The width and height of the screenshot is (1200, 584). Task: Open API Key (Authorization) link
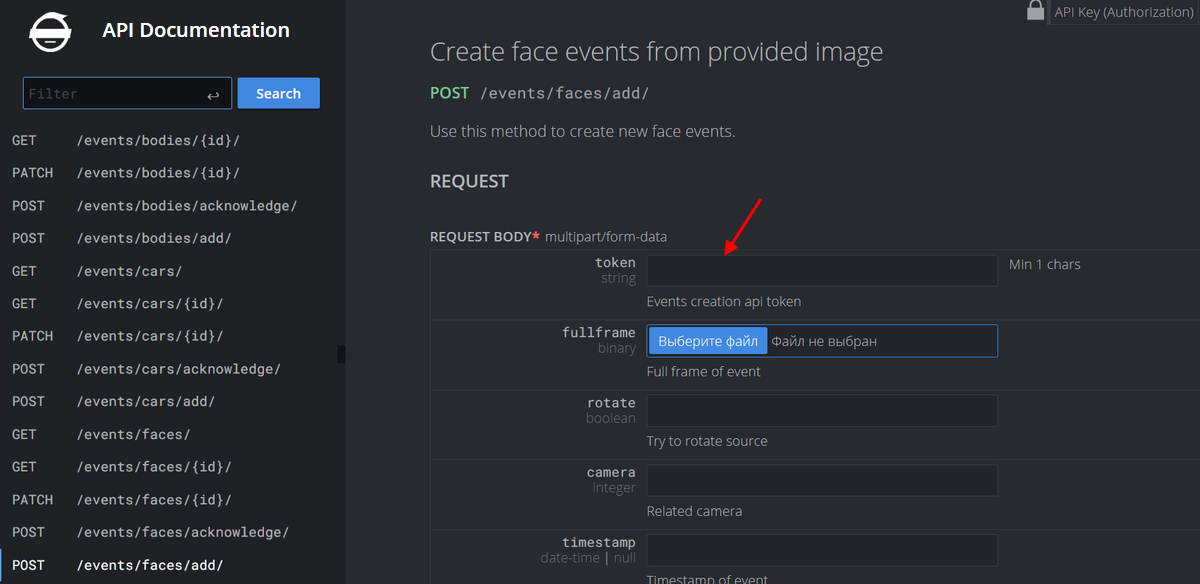point(1123,12)
